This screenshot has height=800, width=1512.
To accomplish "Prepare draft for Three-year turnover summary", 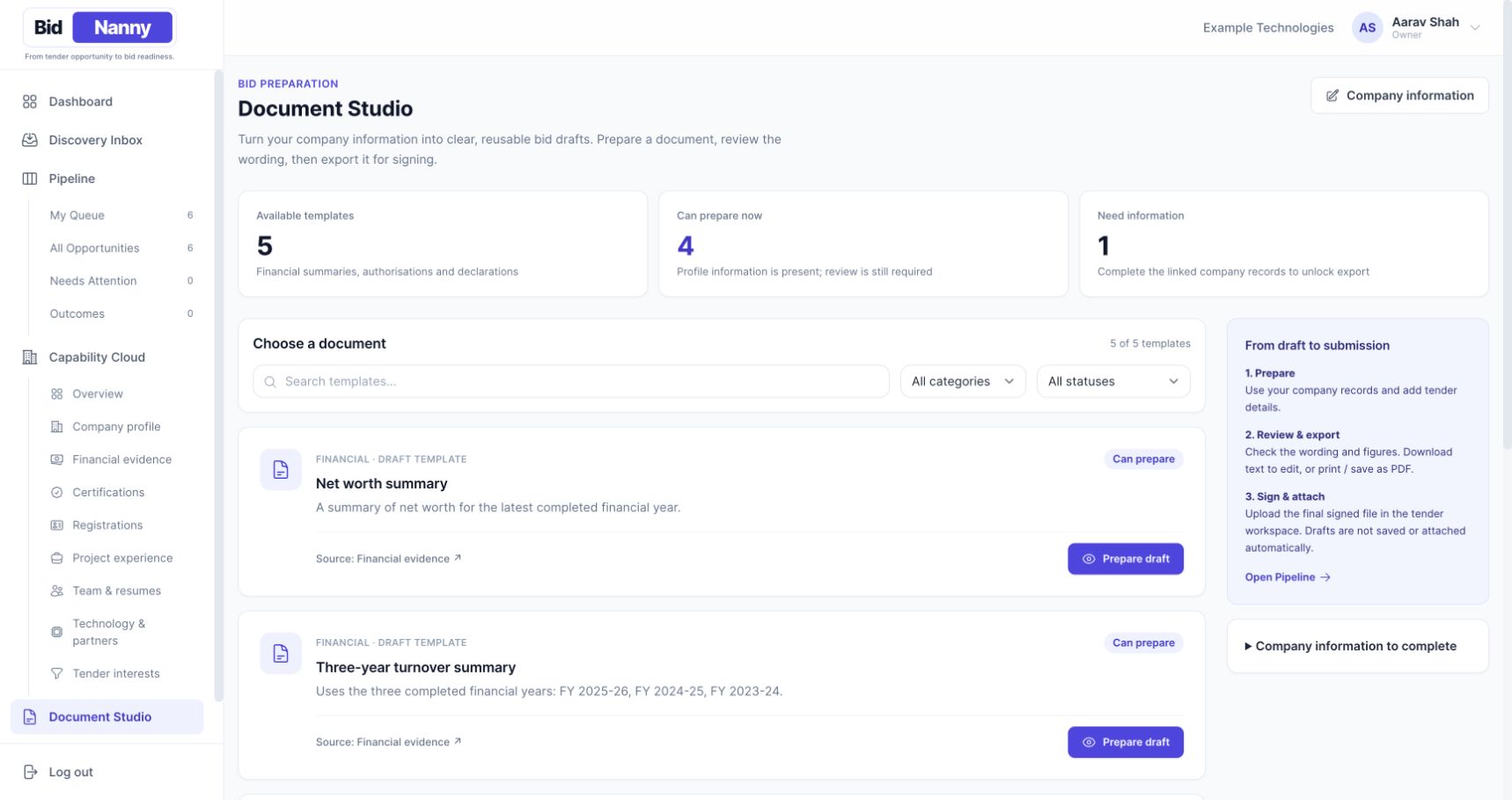I will click(x=1126, y=742).
